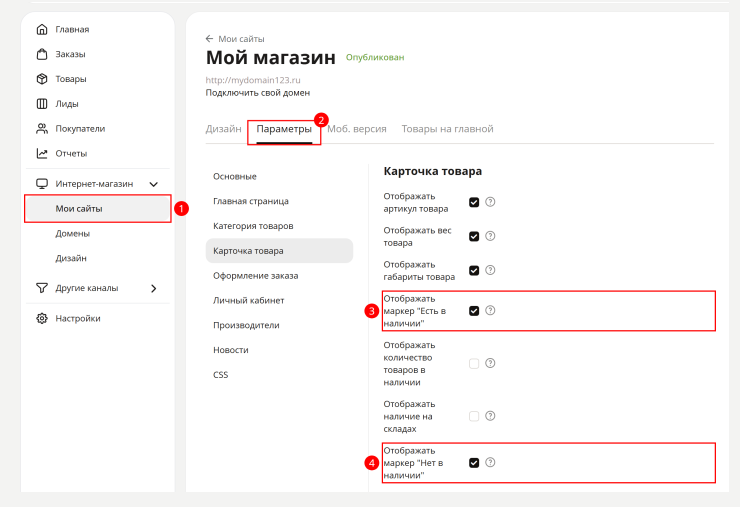Open CSS settings section
This screenshot has height=507, width=740.
(279, 375)
